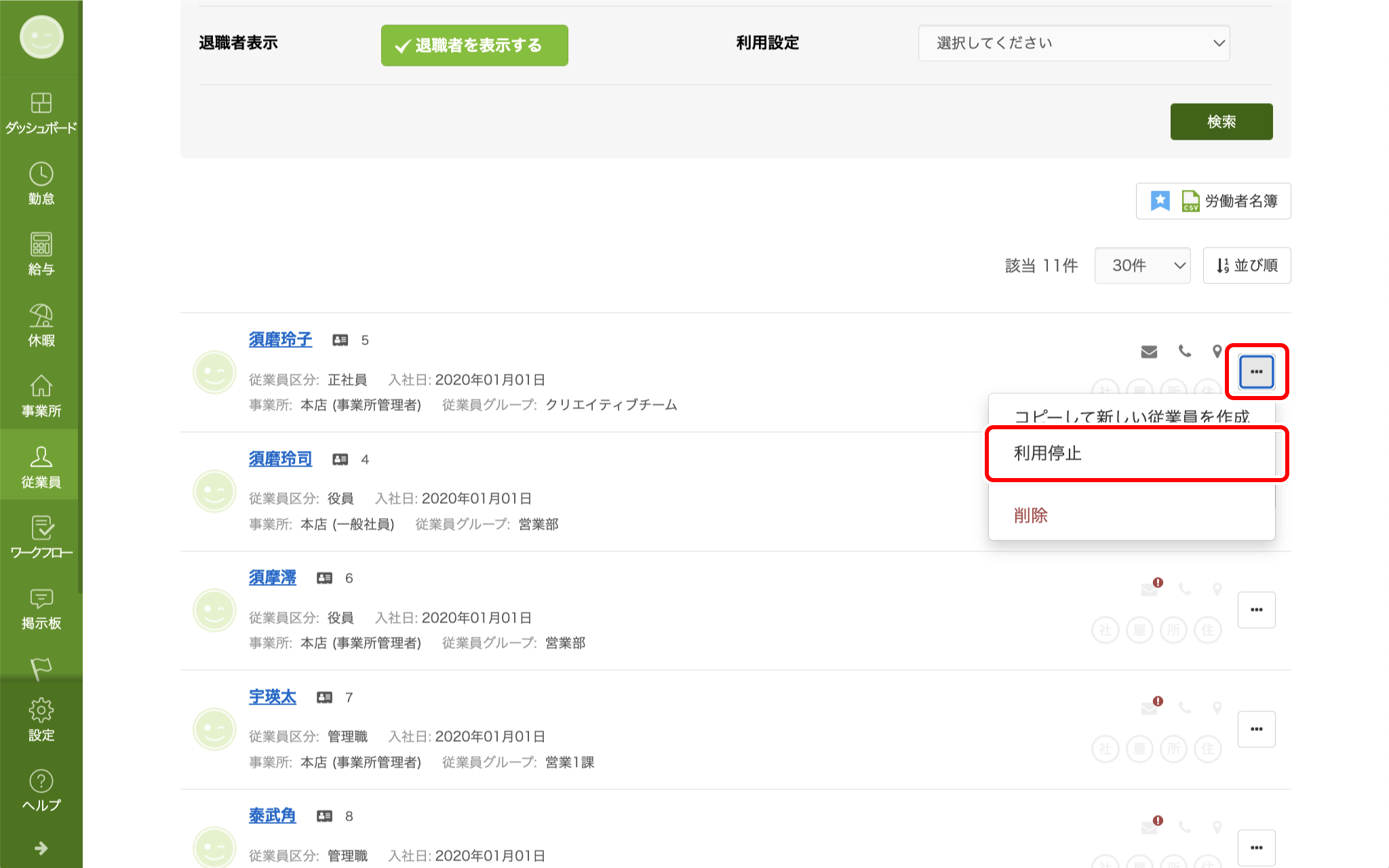The image size is (1389, 868).
Task: Expand sidebar with bottom arrow
Action: (x=41, y=848)
